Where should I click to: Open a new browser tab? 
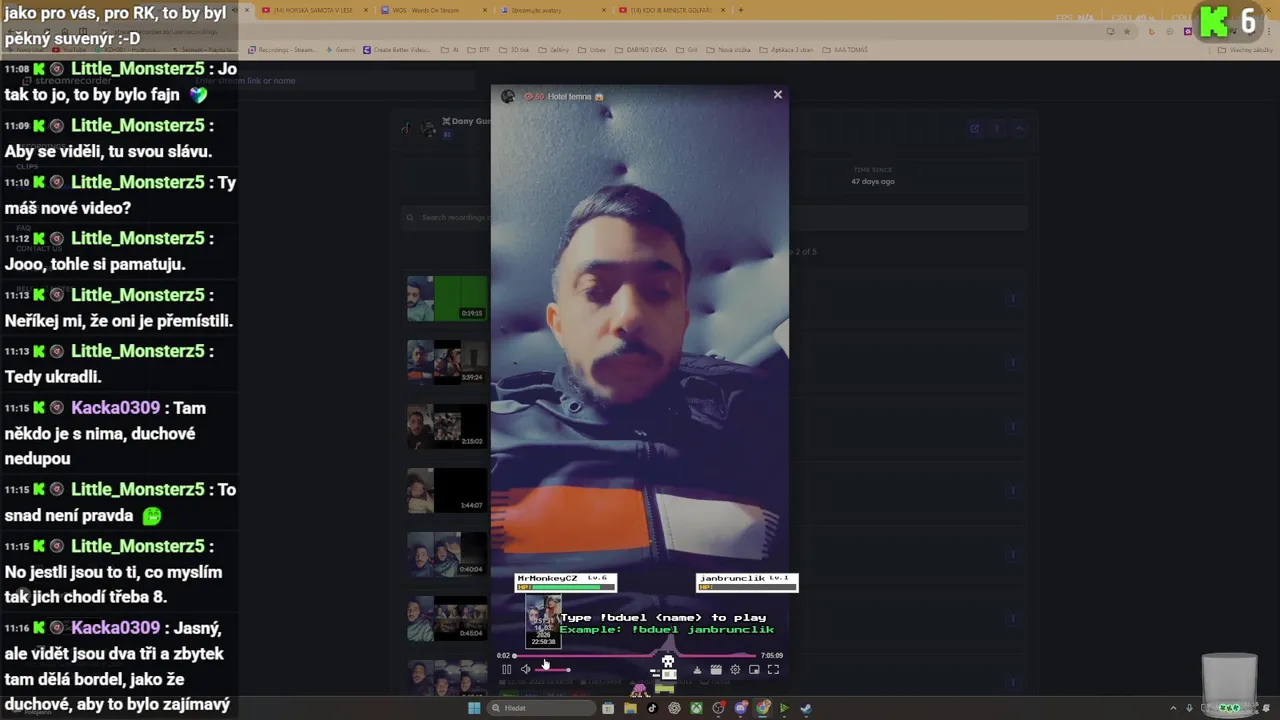tap(740, 10)
